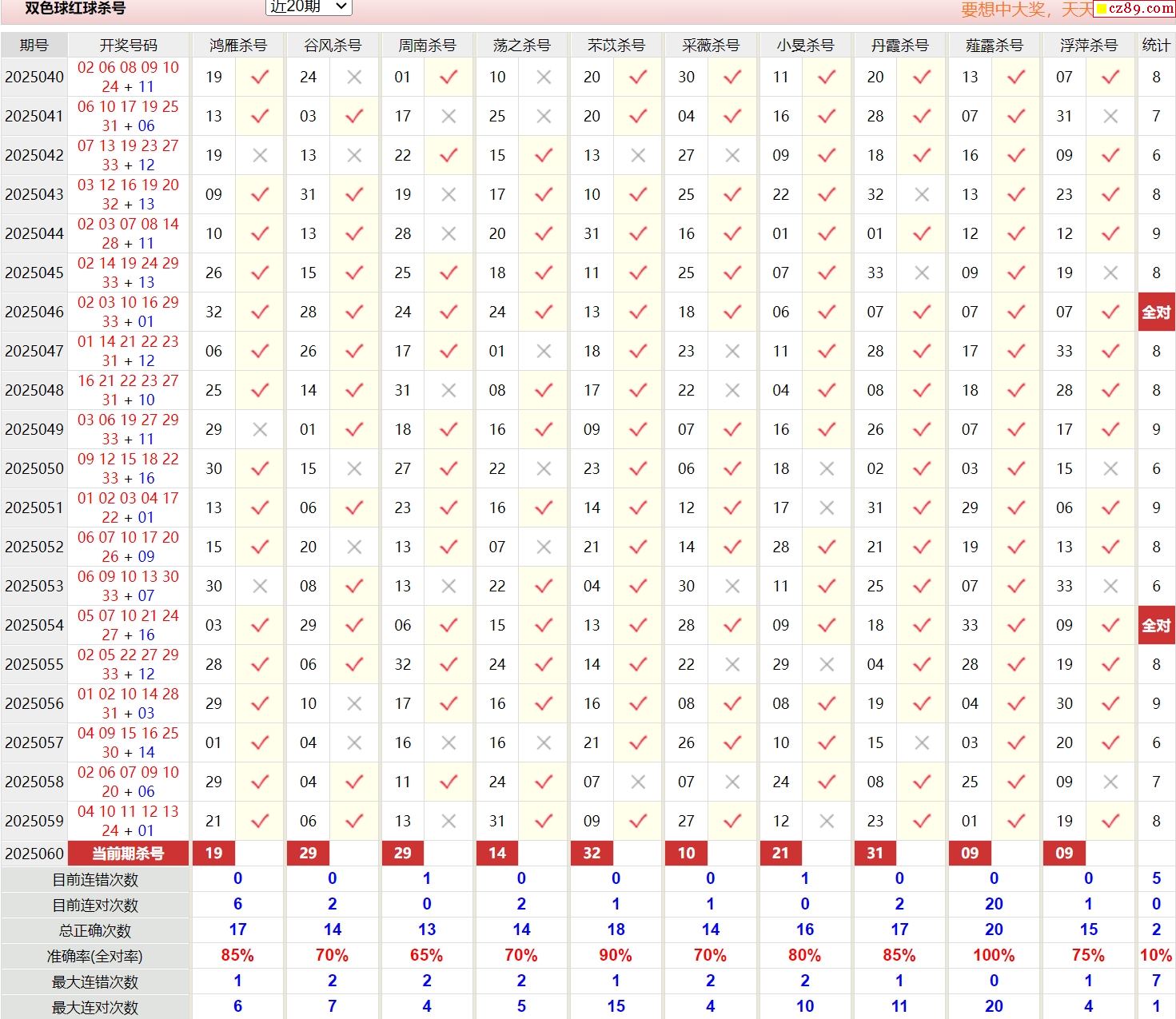Click the 全对 badge in row 2025054
The height and width of the screenshot is (1019, 1176).
coord(1155,626)
